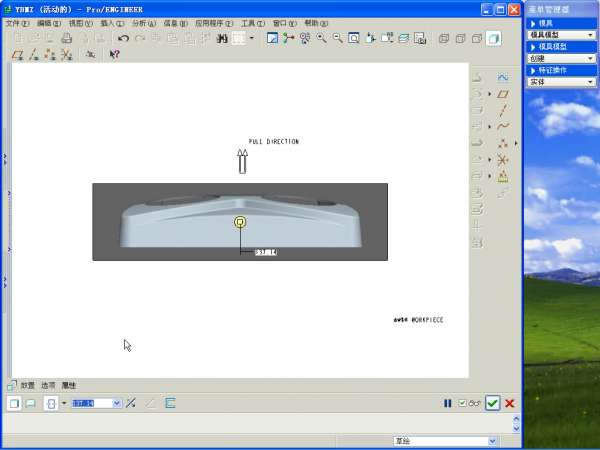Open the last menu bar item, Help
Image resolution: width=600 pixels, height=450 pixels.
(316, 23)
